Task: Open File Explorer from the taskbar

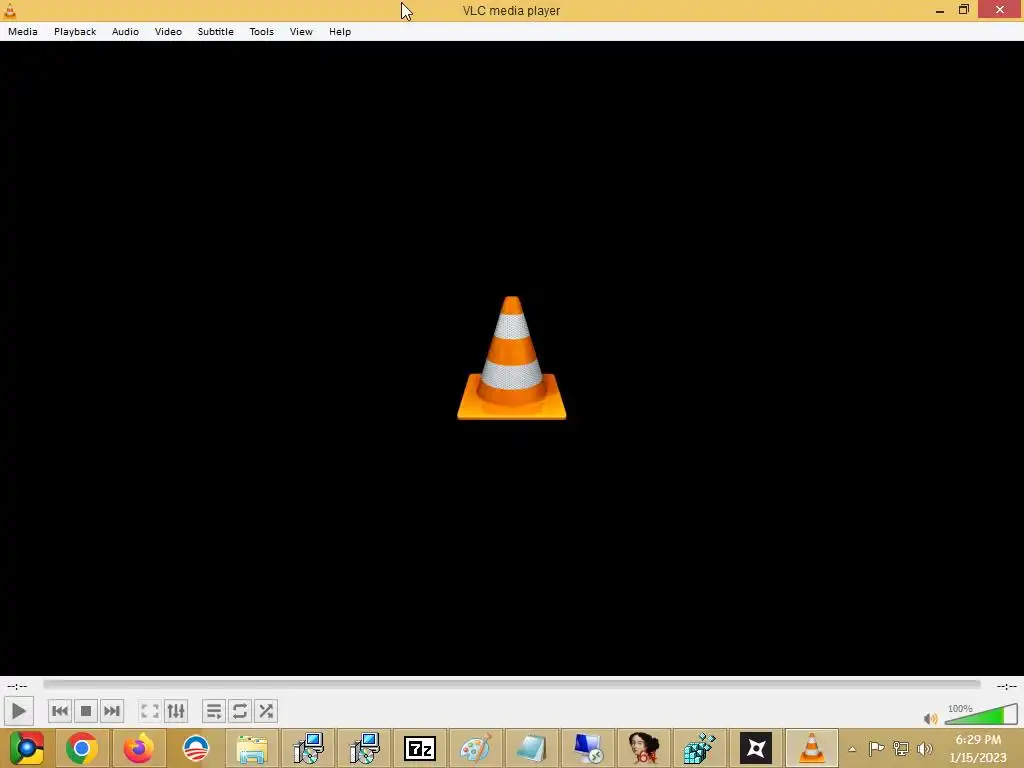Action: click(251, 748)
